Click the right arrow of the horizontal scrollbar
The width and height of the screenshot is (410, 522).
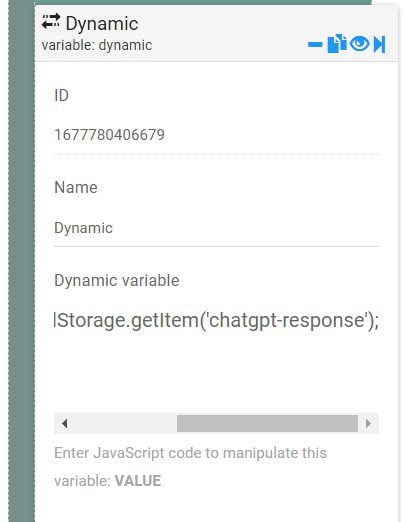coord(368,423)
